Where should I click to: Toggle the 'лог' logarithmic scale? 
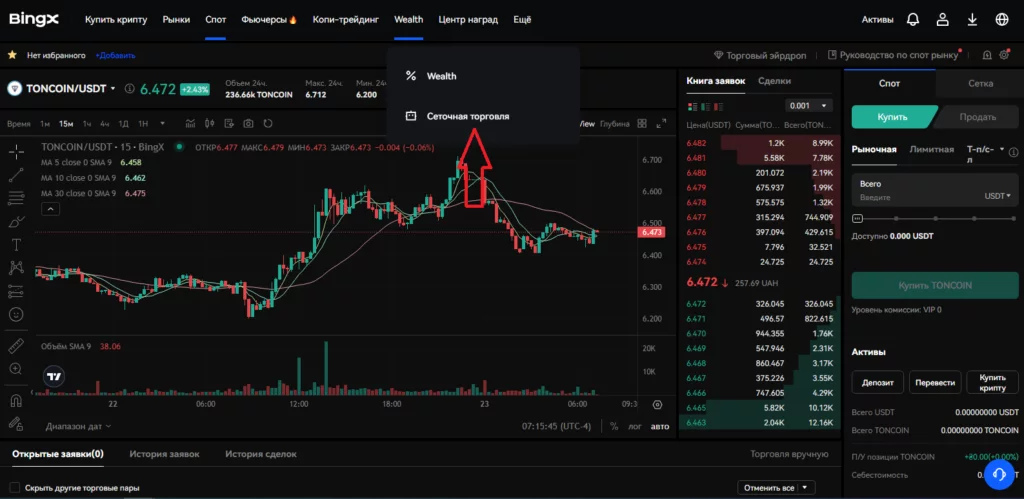click(633, 426)
